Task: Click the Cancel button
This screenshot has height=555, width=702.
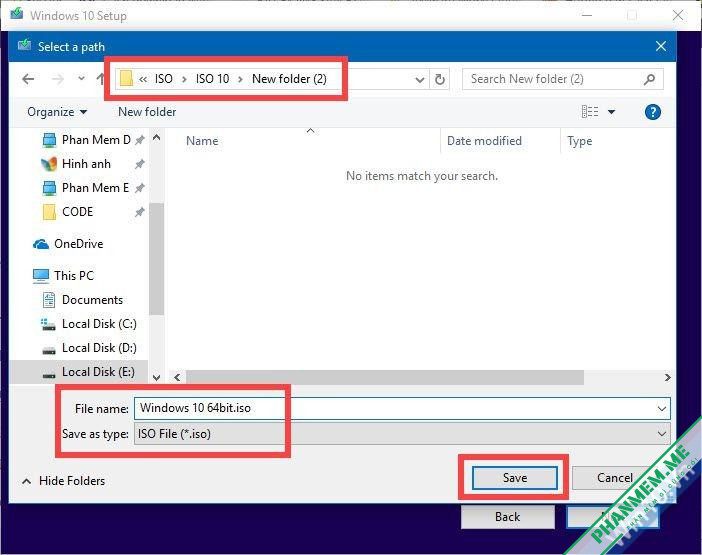Action: 614,478
